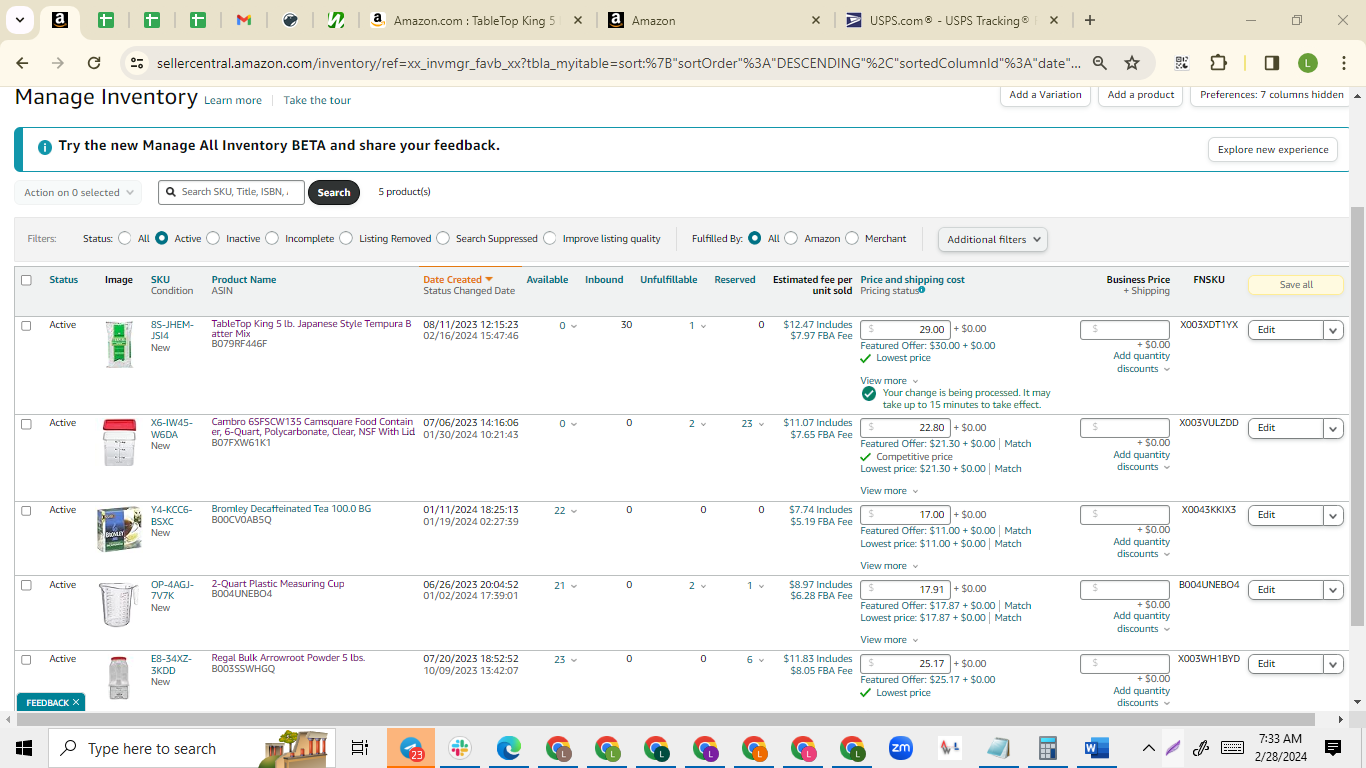The image size is (1366, 768).
Task: Click the price field showing 29.00
Action: pyautogui.click(x=904, y=329)
